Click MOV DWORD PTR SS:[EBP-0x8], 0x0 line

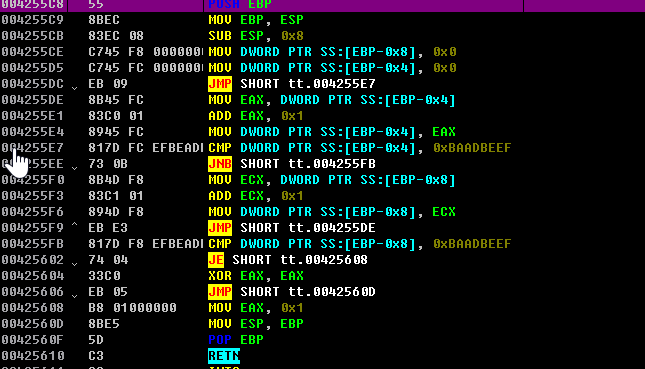pyautogui.click(x=332, y=52)
